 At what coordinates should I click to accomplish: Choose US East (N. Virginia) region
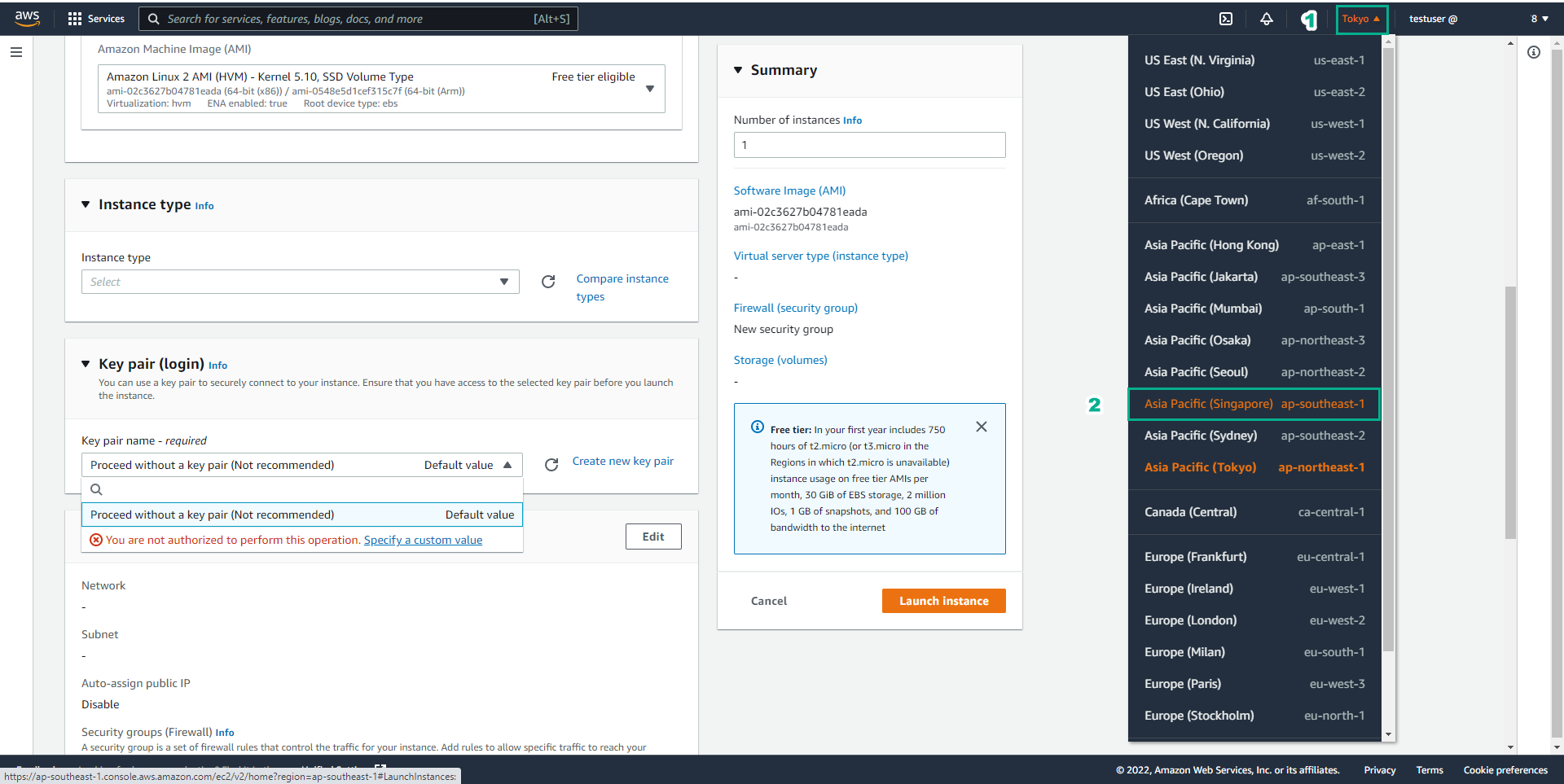1254,60
